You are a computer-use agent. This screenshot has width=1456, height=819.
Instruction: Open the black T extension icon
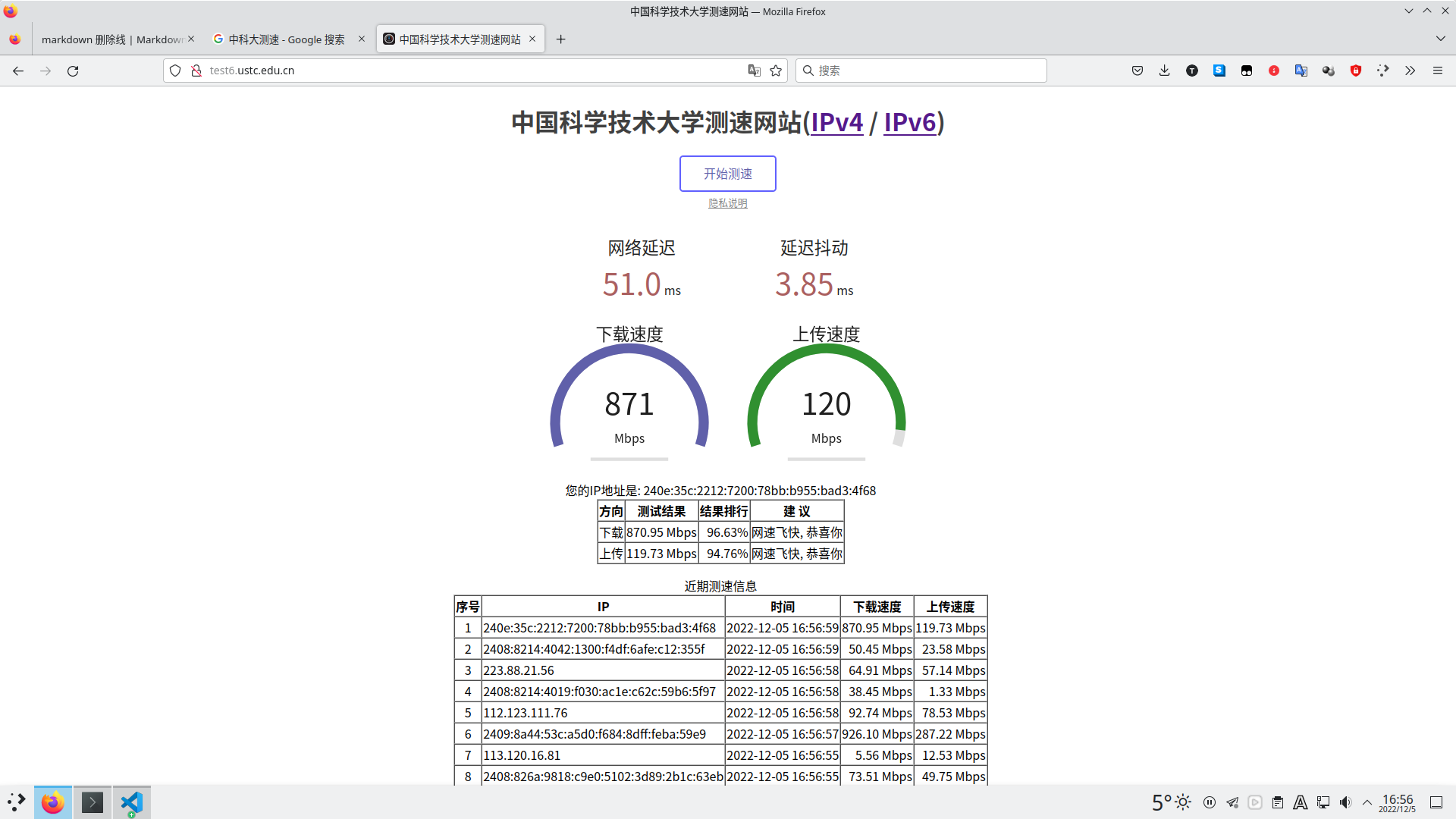coord(1192,71)
